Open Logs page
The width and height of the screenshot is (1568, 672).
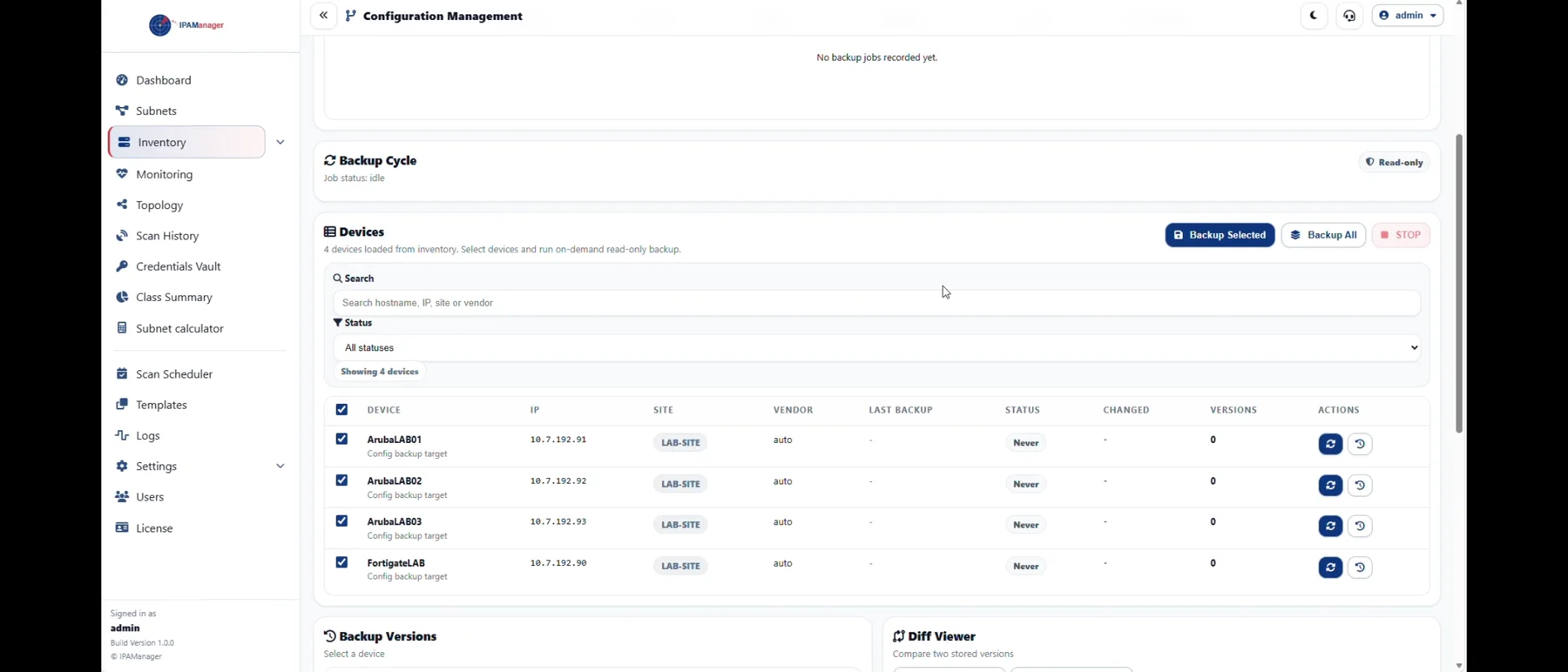coord(148,435)
